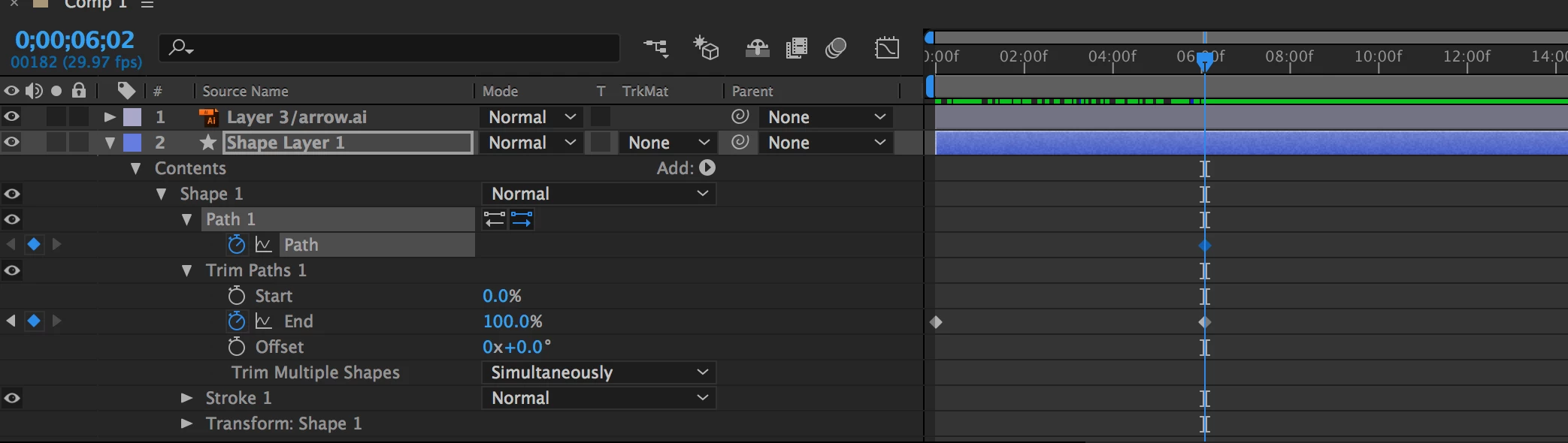Open the Composition Mini-Flowchart icon
This screenshot has height=443, width=1568.
point(655,49)
